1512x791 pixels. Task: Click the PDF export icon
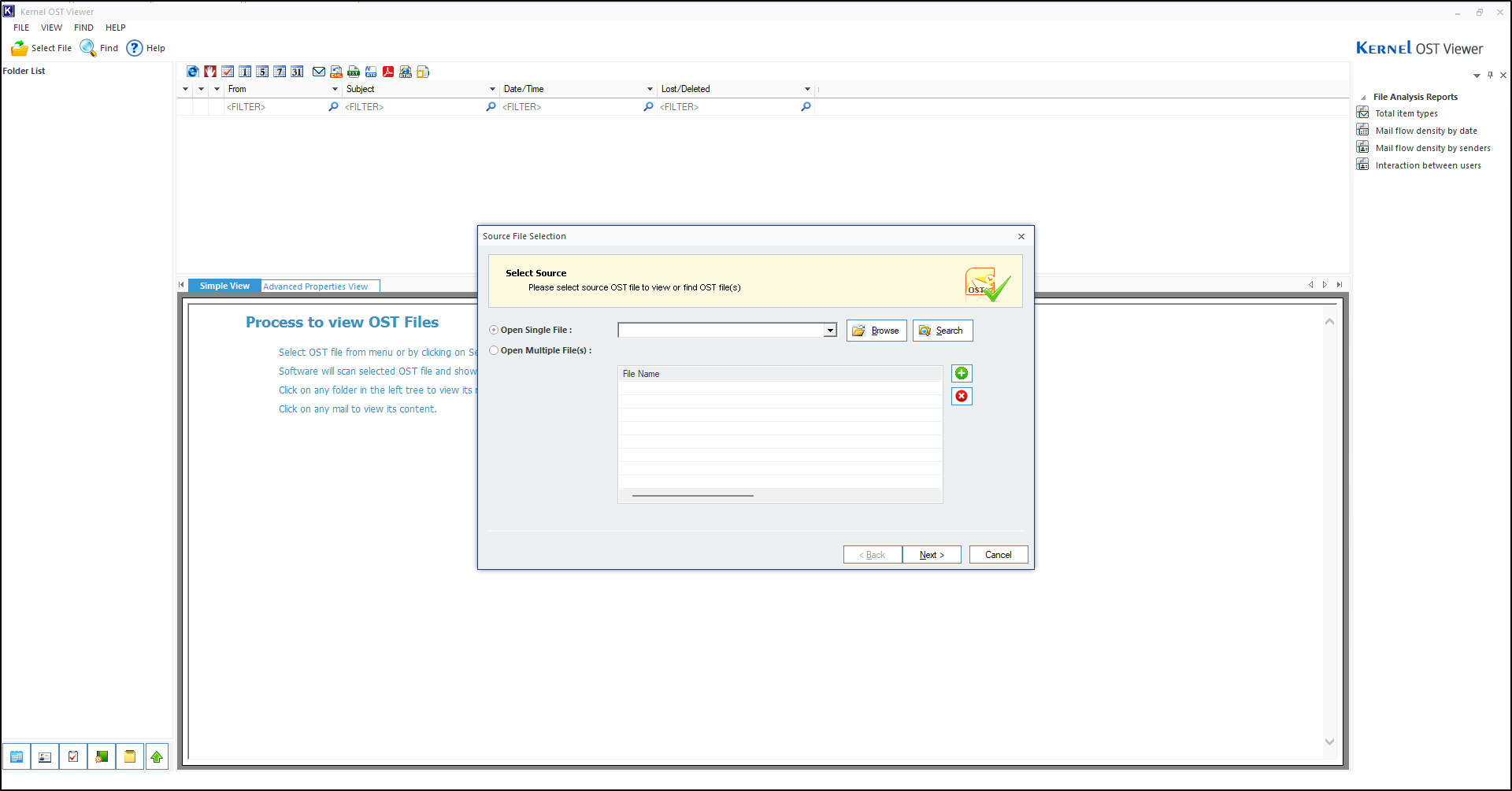pos(388,72)
